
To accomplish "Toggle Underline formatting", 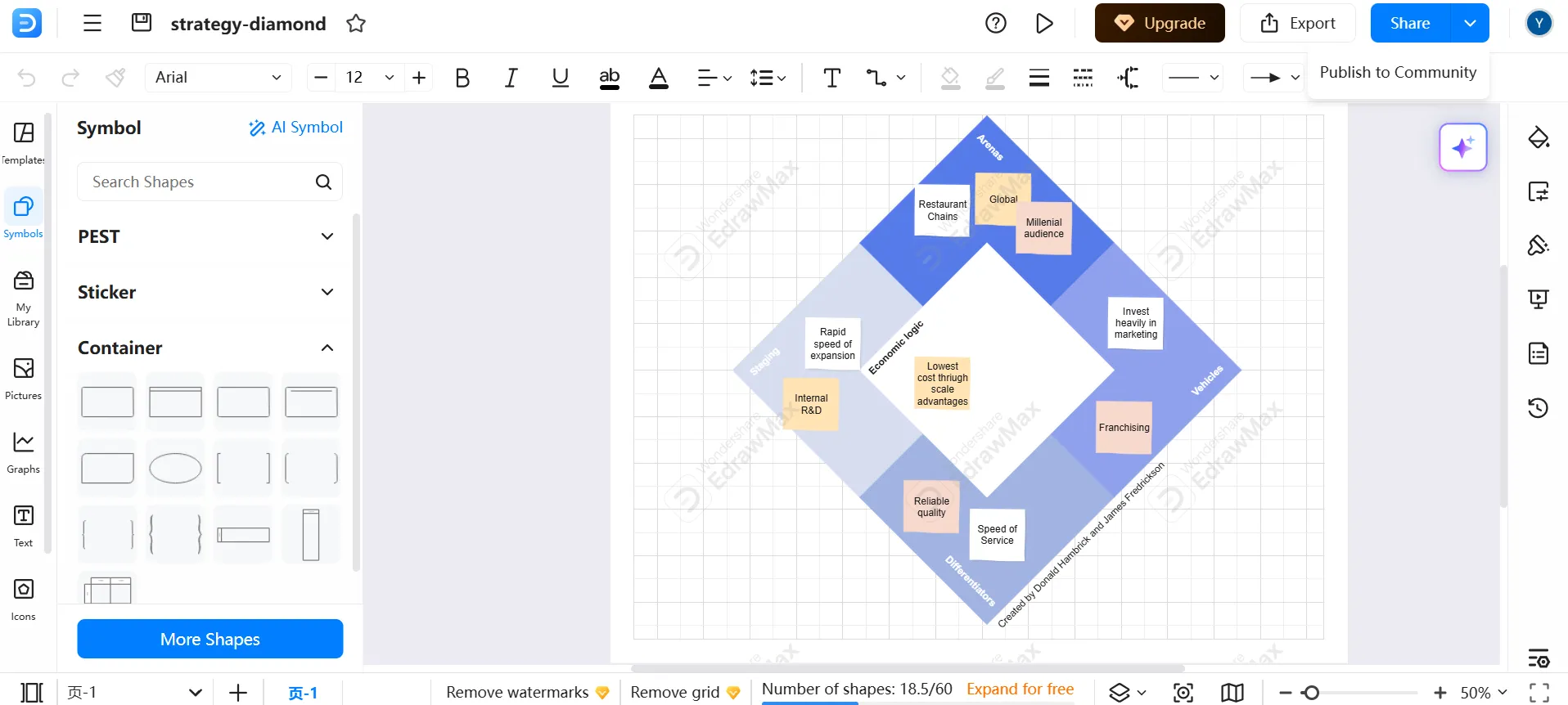I will click(x=561, y=78).
